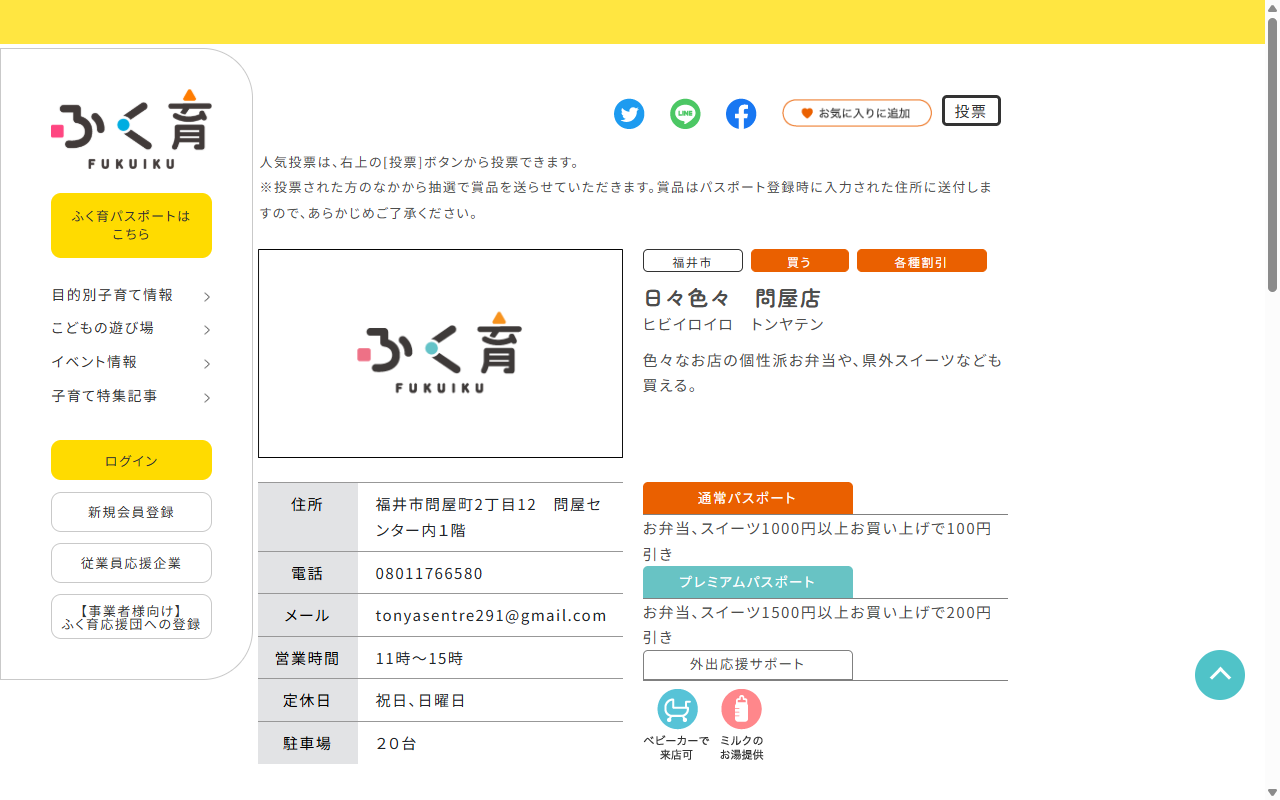
Task: Click the vertical page scrollbar thumb
Action: coord(1272,154)
